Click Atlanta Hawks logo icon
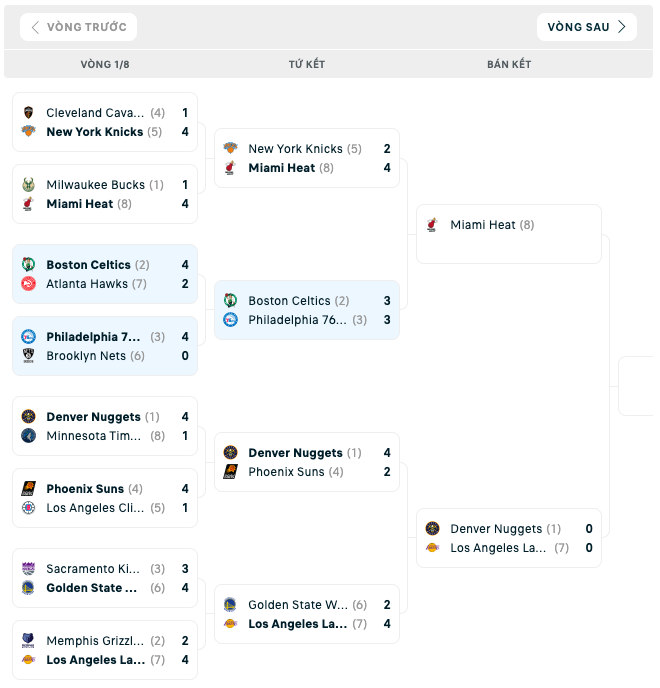 pyautogui.click(x=29, y=284)
